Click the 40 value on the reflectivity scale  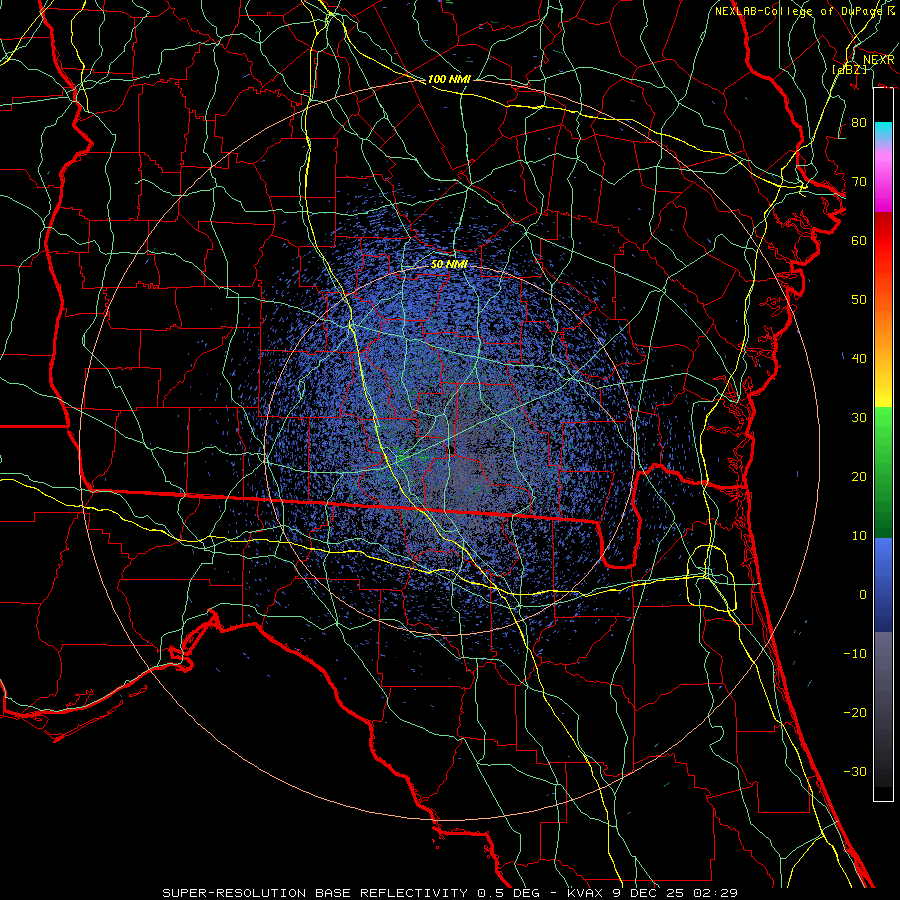(859, 358)
